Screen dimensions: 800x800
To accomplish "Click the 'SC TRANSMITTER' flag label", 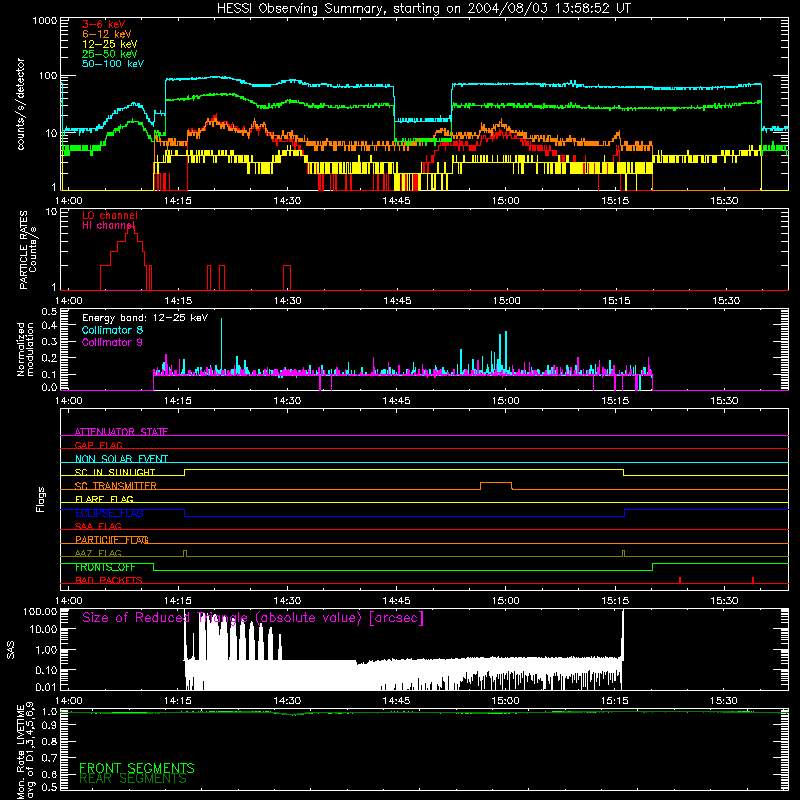I will coord(115,486).
